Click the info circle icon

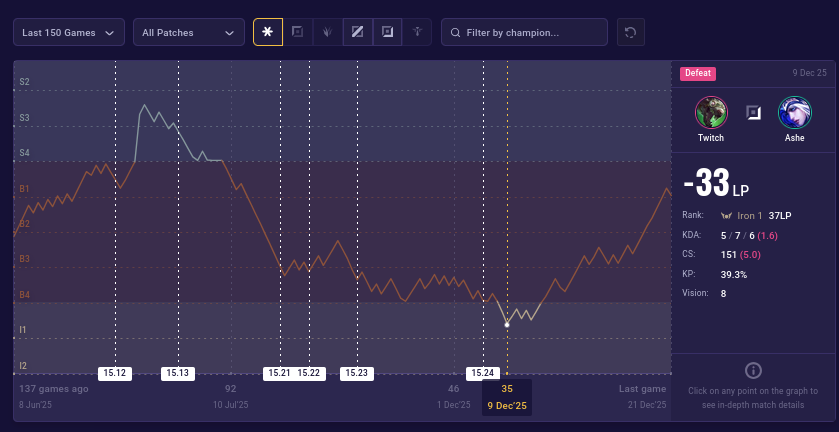pyautogui.click(x=753, y=370)
